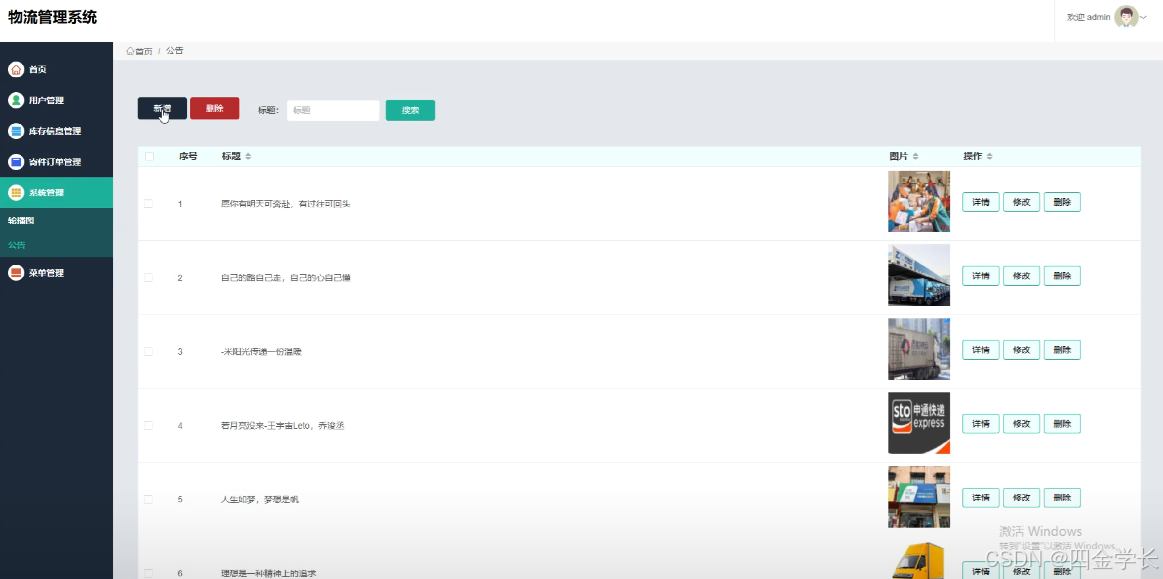The height and width of the screenshot is (579, 1163).
Task: Click the yellow grid icon for 系统管理
Action: tap(16, 193)
